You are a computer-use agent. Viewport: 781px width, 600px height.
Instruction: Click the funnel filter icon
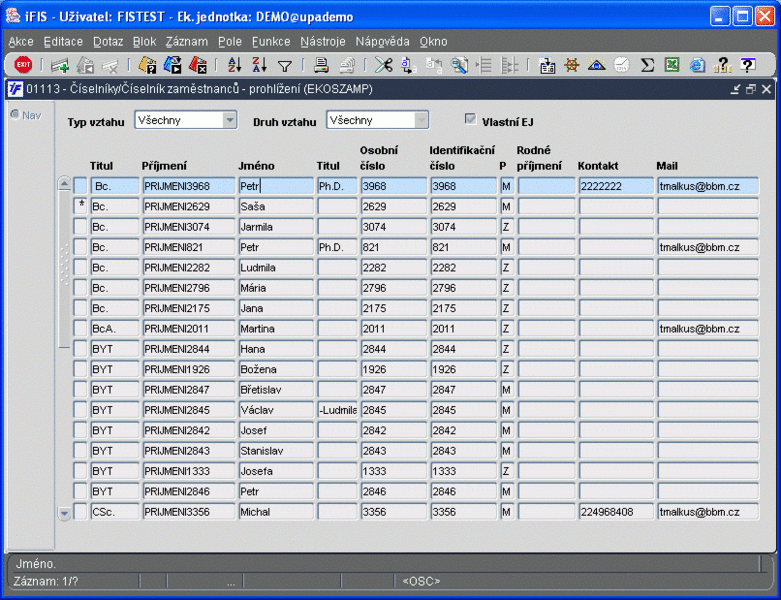(285, 65)
